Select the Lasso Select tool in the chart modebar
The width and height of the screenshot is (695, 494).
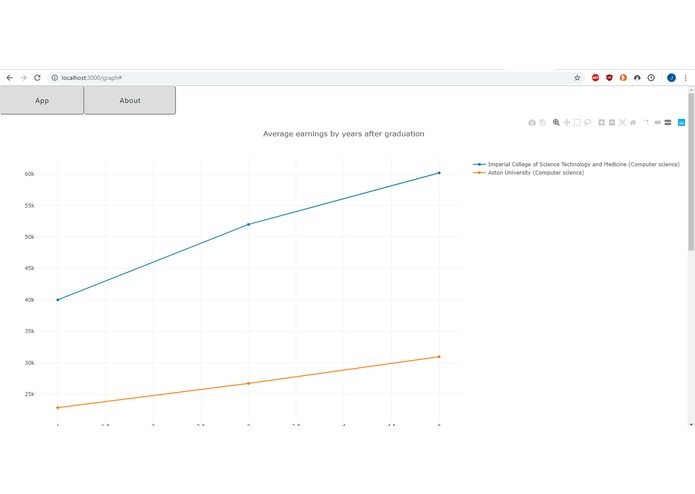click(588, 122)
